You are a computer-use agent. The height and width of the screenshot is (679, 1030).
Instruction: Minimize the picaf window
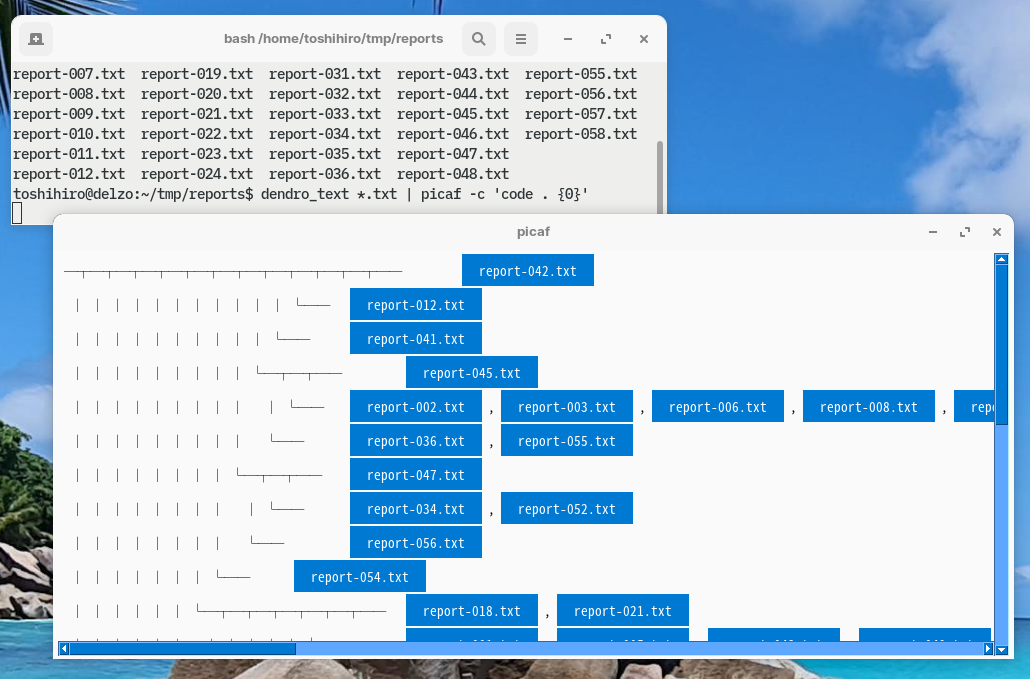(x=933, y=232)
